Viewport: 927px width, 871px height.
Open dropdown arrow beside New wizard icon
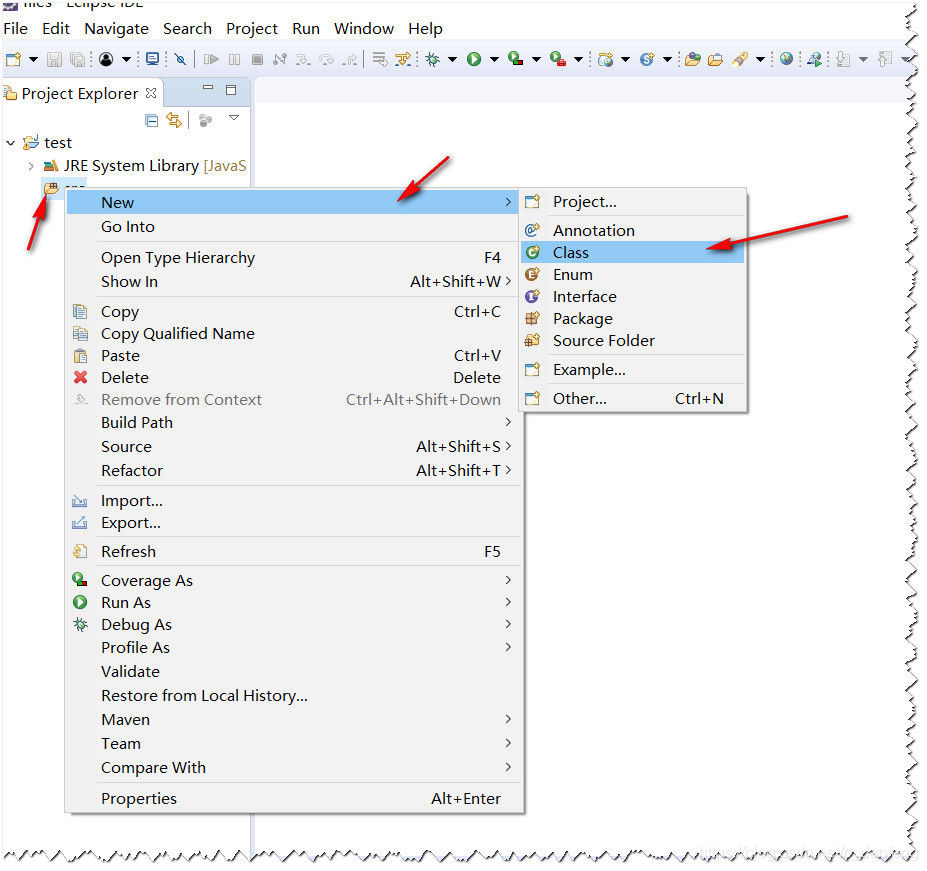point(34,59)
